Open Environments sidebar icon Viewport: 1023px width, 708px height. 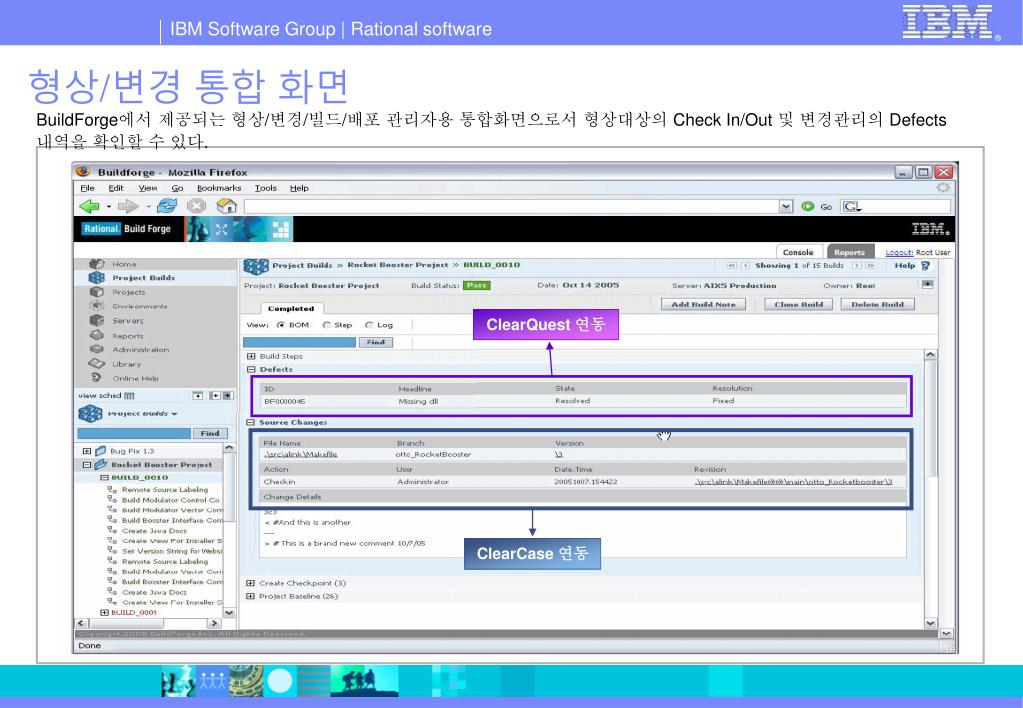[x=97, y=305]
